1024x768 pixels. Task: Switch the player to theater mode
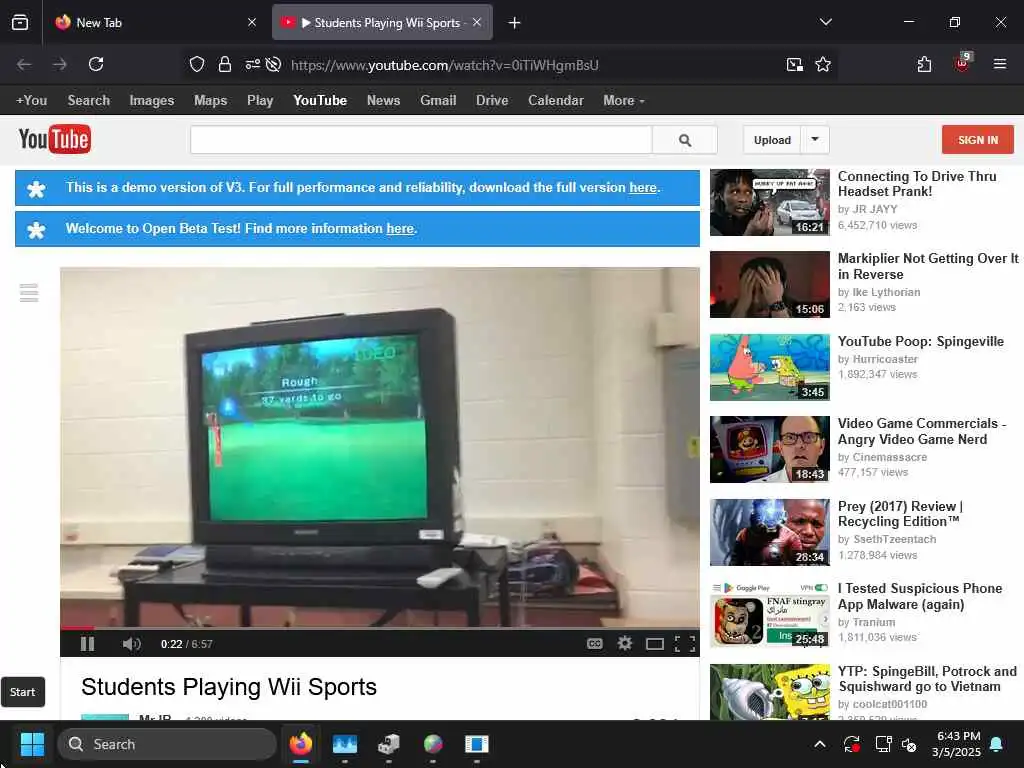coord(654,645)
